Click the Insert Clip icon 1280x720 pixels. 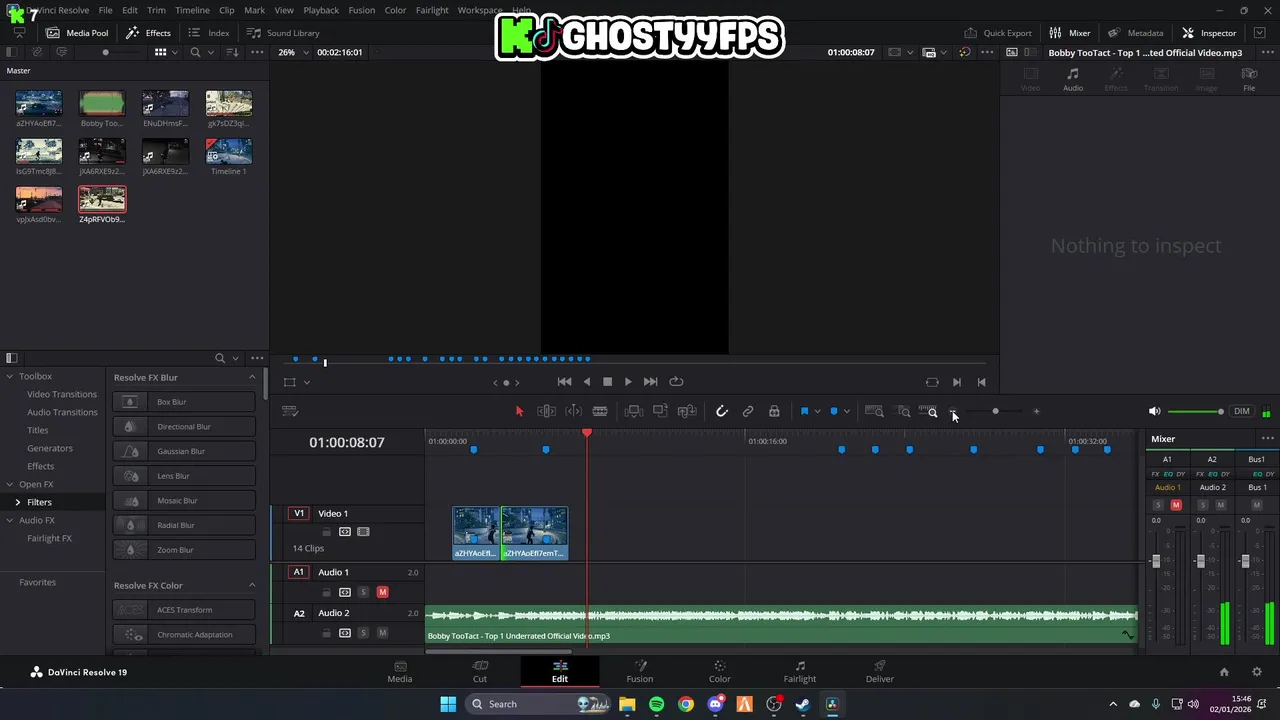click(633, 411)
